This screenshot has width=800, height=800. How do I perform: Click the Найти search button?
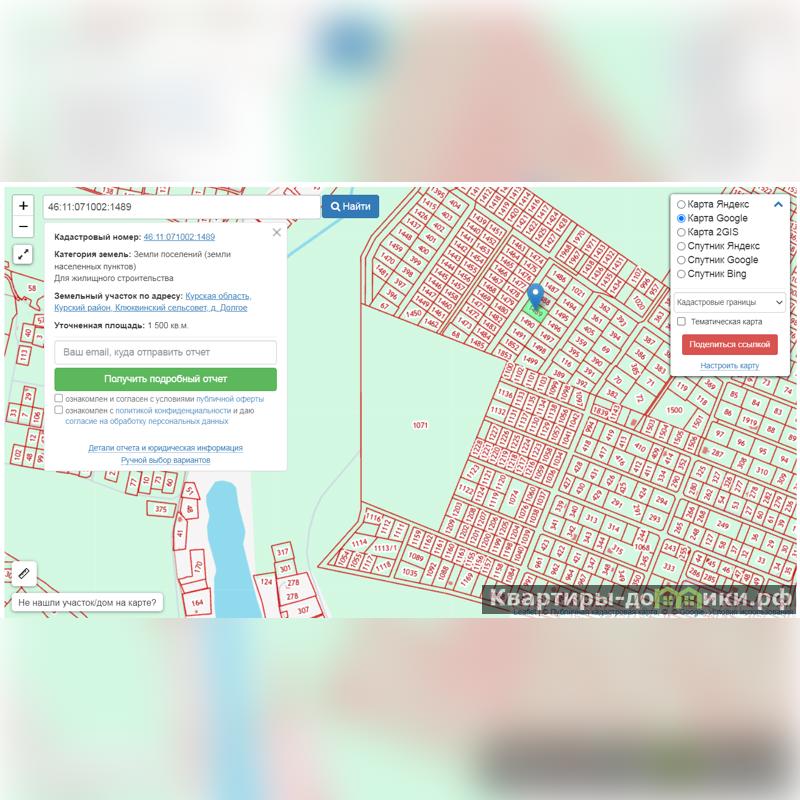[x=351, y=206]
